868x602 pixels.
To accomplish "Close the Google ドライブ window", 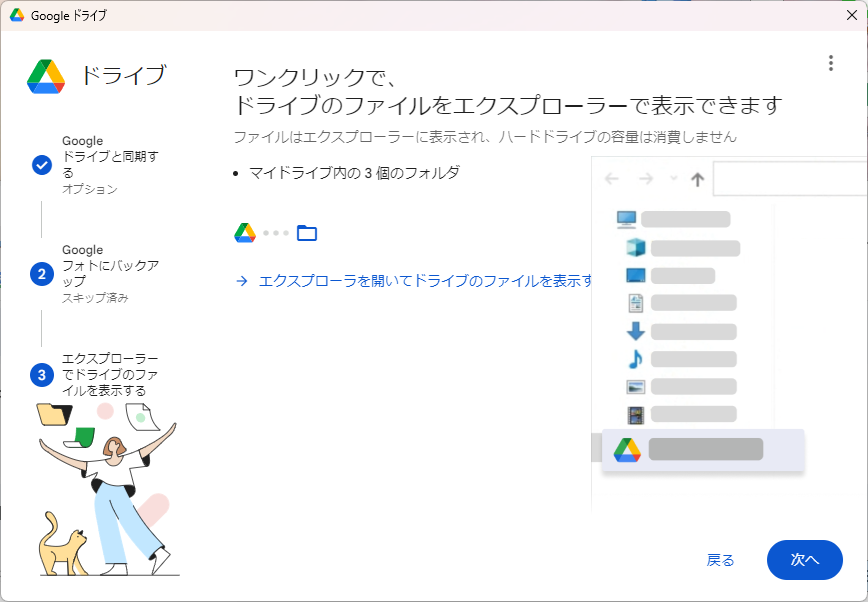I will coord(852,15).
